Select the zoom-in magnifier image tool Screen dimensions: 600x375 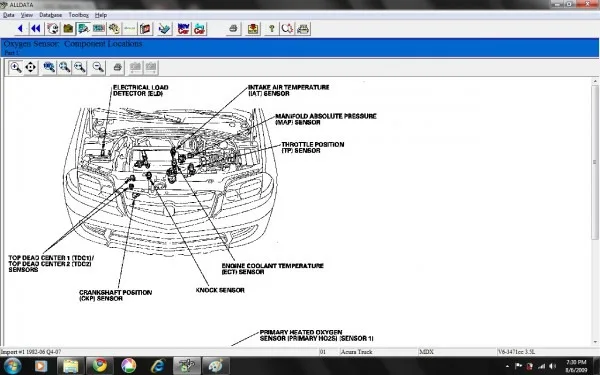click(16, 67)
